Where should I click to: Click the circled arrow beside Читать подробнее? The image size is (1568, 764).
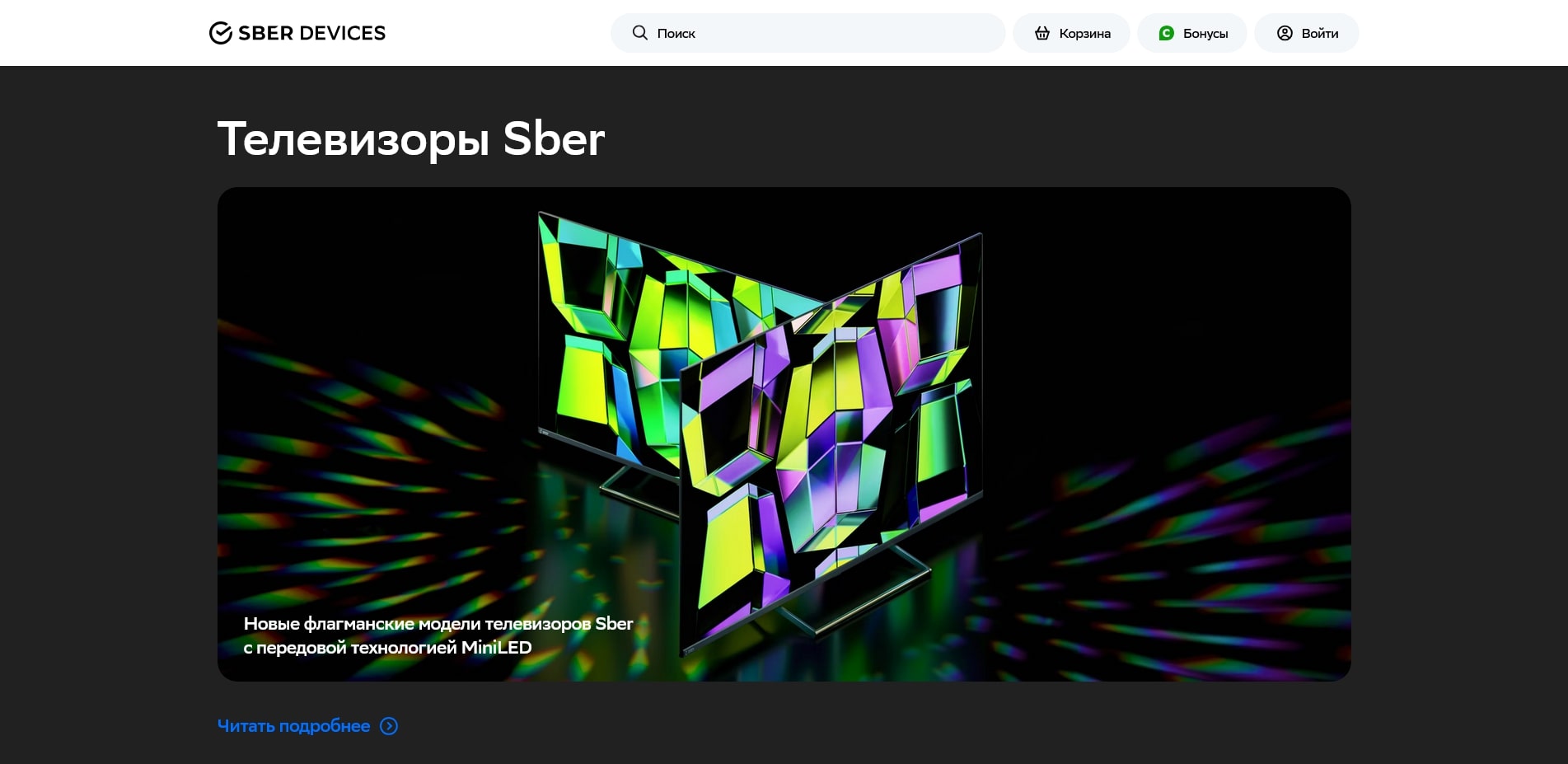click(389, 726)
